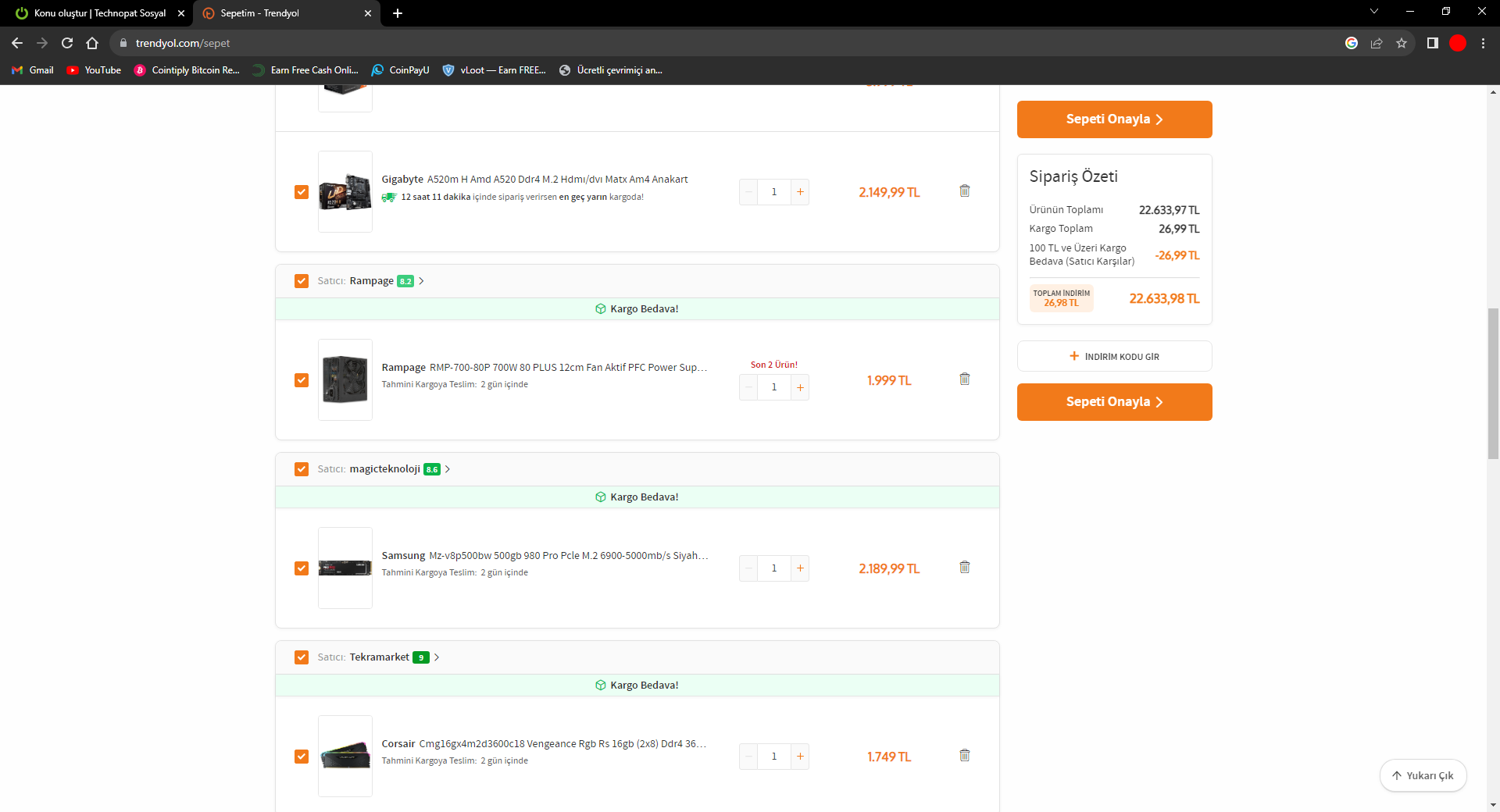Open the magicteknoloji seller store link
Viewport: 1500px width, 812px height.
tap(385, 469)
